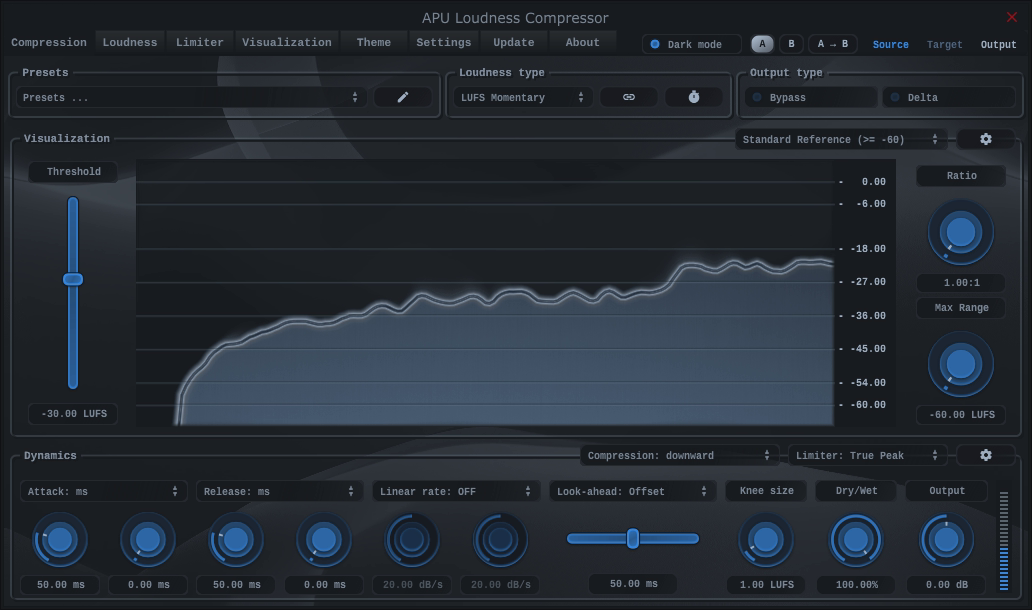Click the Output gain knob
Screen dimensions: 1032x610
point(946,540)
